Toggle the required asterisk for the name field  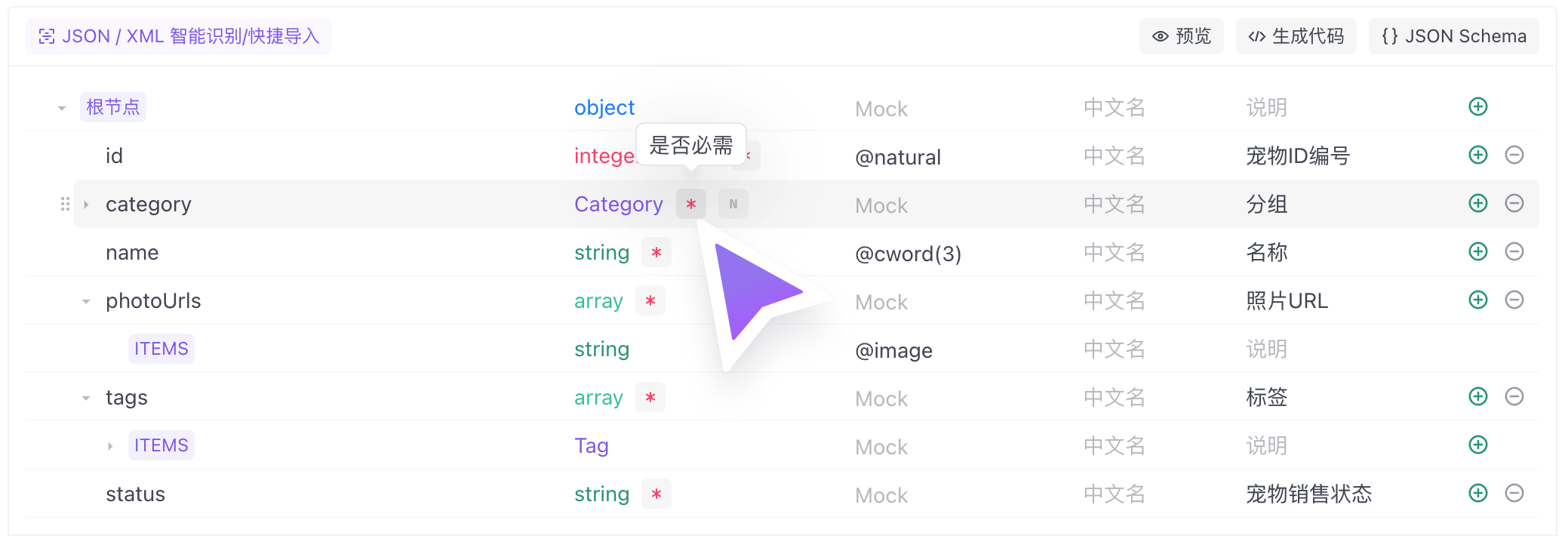pyautogui.click(x=656, y=252)
